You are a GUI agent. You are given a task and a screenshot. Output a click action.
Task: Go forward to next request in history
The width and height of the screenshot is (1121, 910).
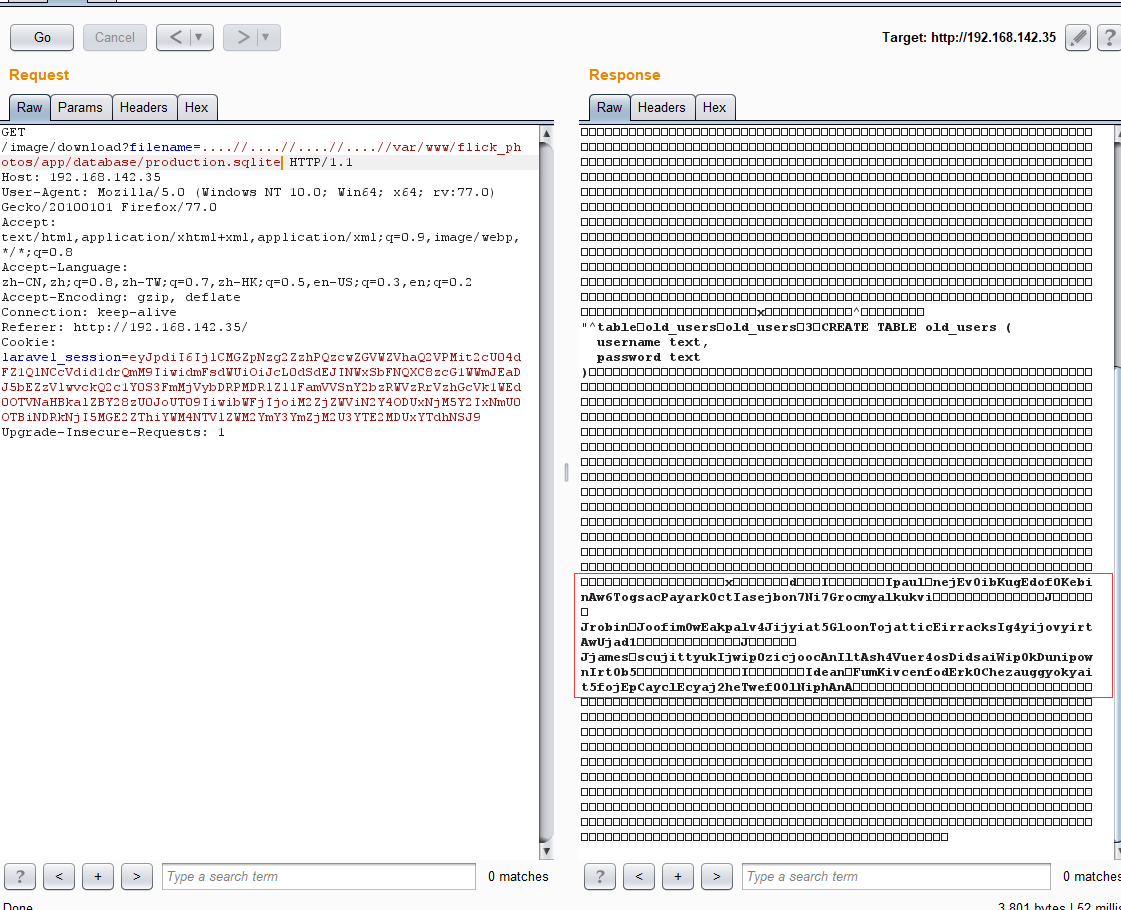tap(243, 37)
